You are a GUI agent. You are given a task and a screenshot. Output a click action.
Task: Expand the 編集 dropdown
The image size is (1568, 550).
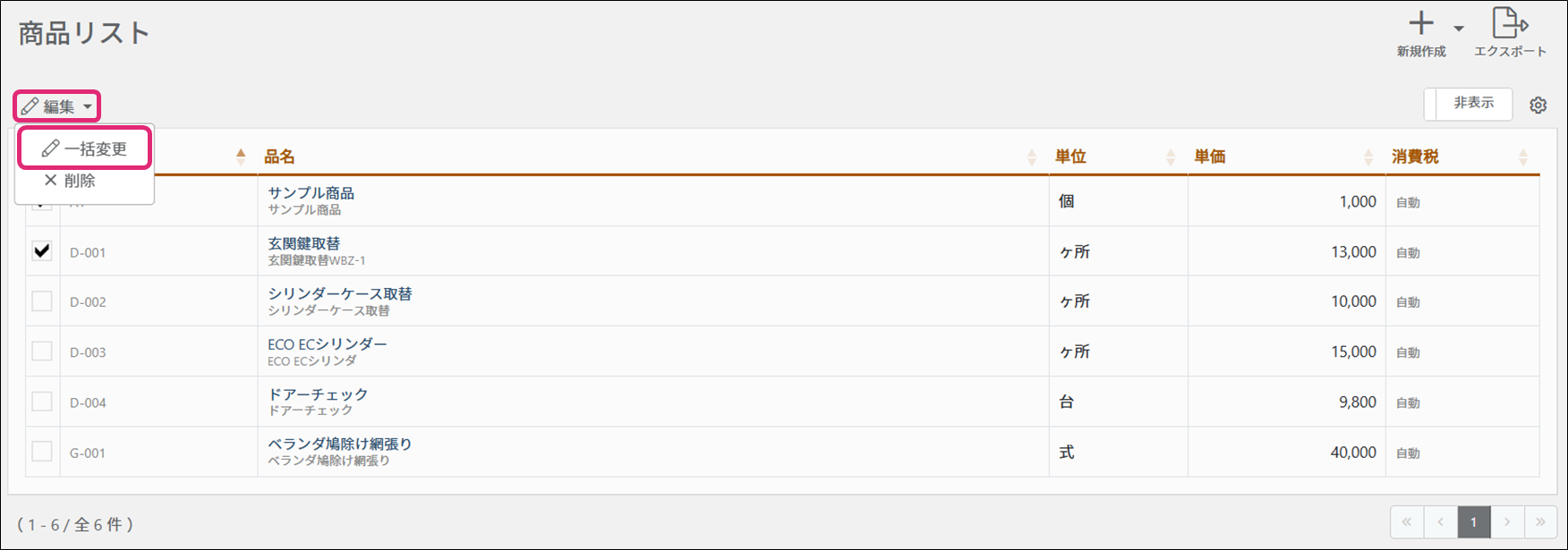tap(56, 106)
